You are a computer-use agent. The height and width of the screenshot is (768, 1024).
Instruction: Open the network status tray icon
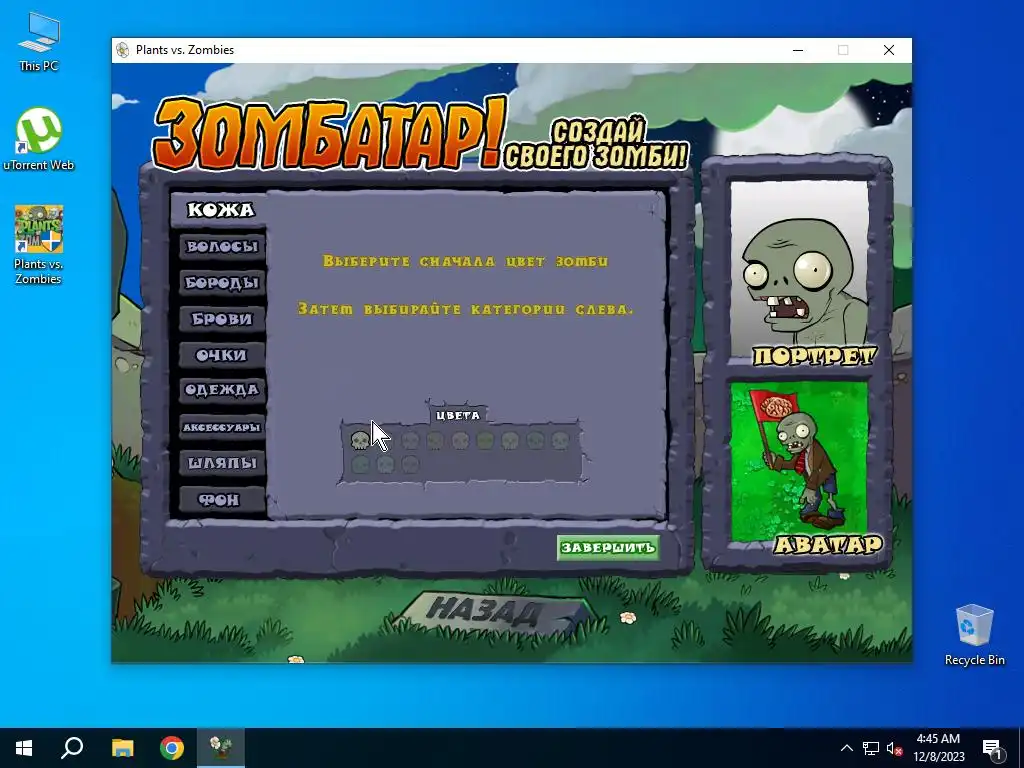[871, 748]
